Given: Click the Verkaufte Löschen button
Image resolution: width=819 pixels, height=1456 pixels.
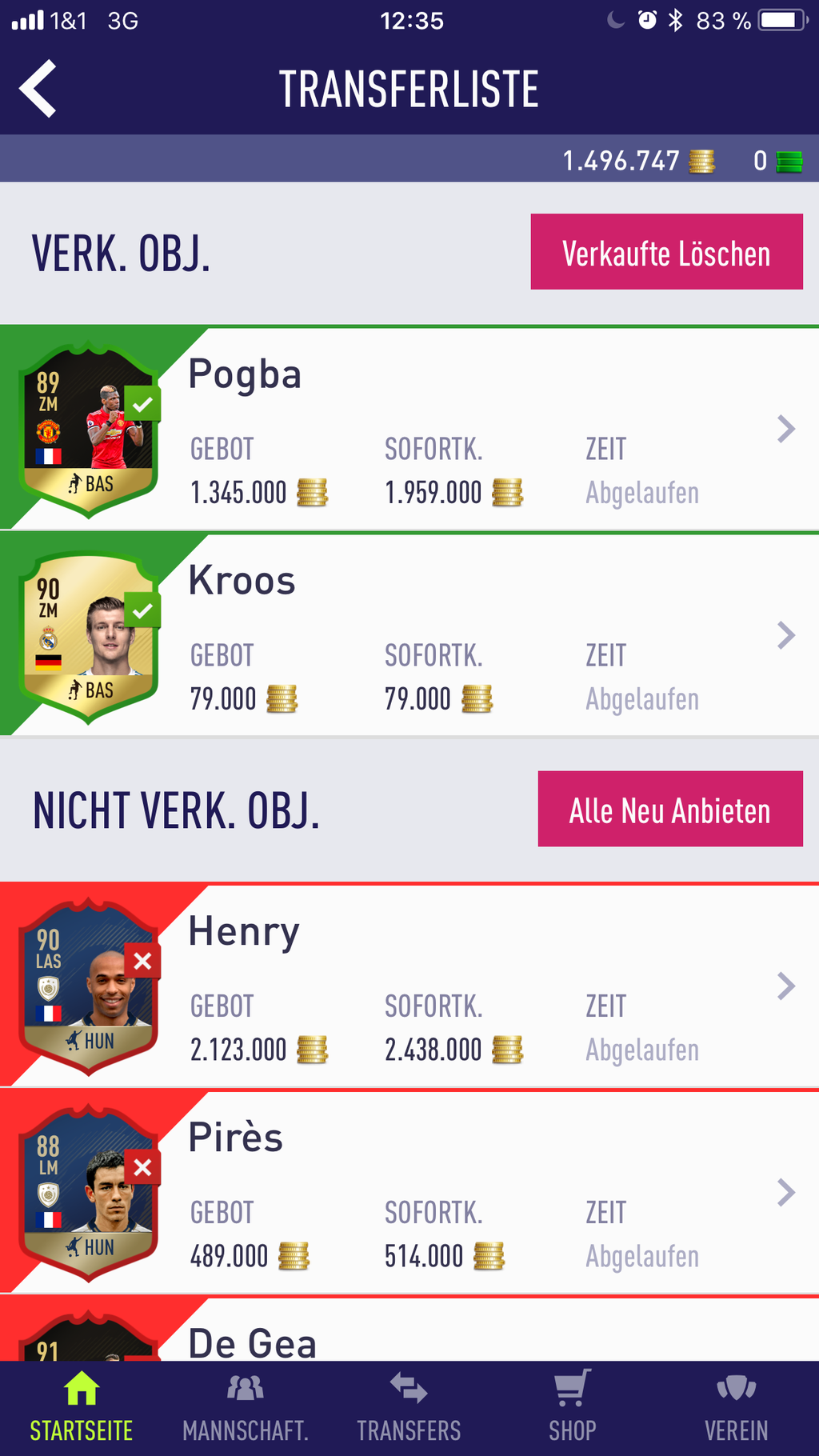Looking at the screenshot, I should (667, 251).
